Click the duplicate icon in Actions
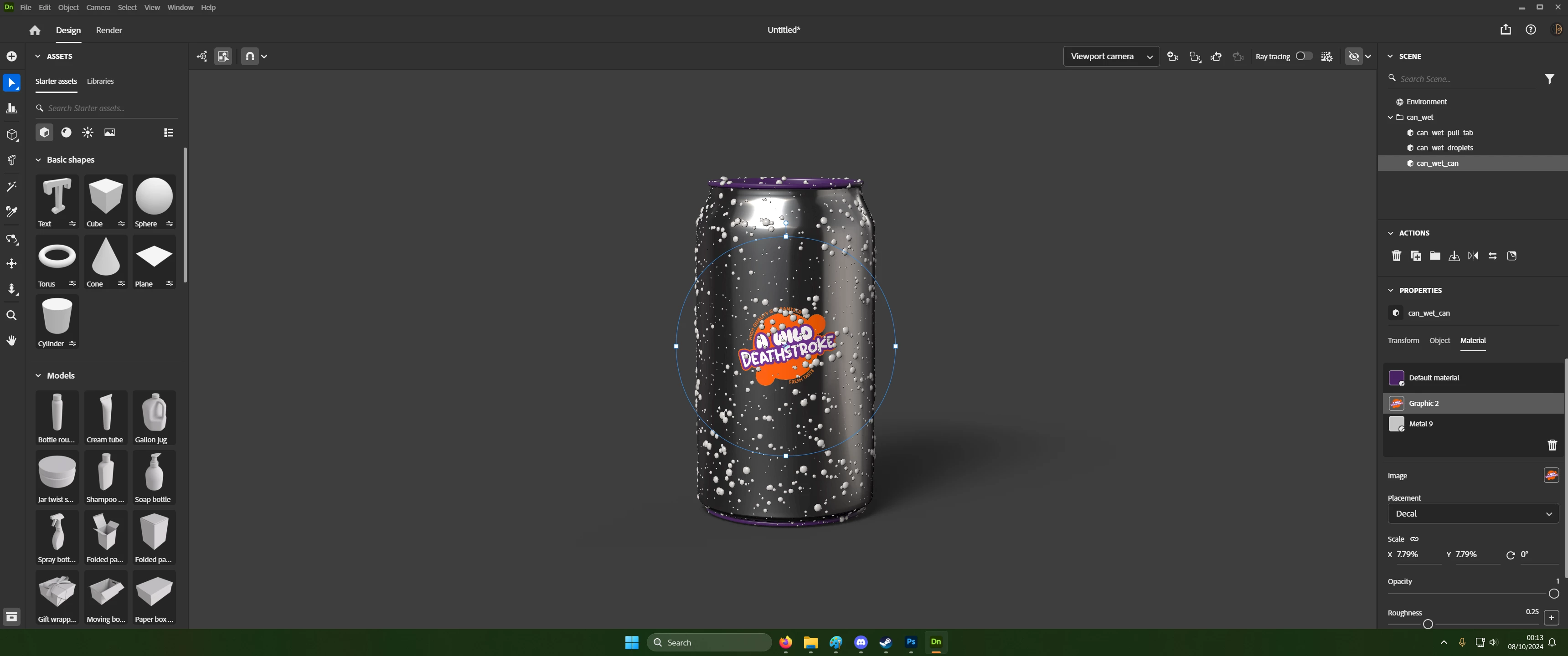This screenshot has width=1568, height=656. pos(1416,256)
